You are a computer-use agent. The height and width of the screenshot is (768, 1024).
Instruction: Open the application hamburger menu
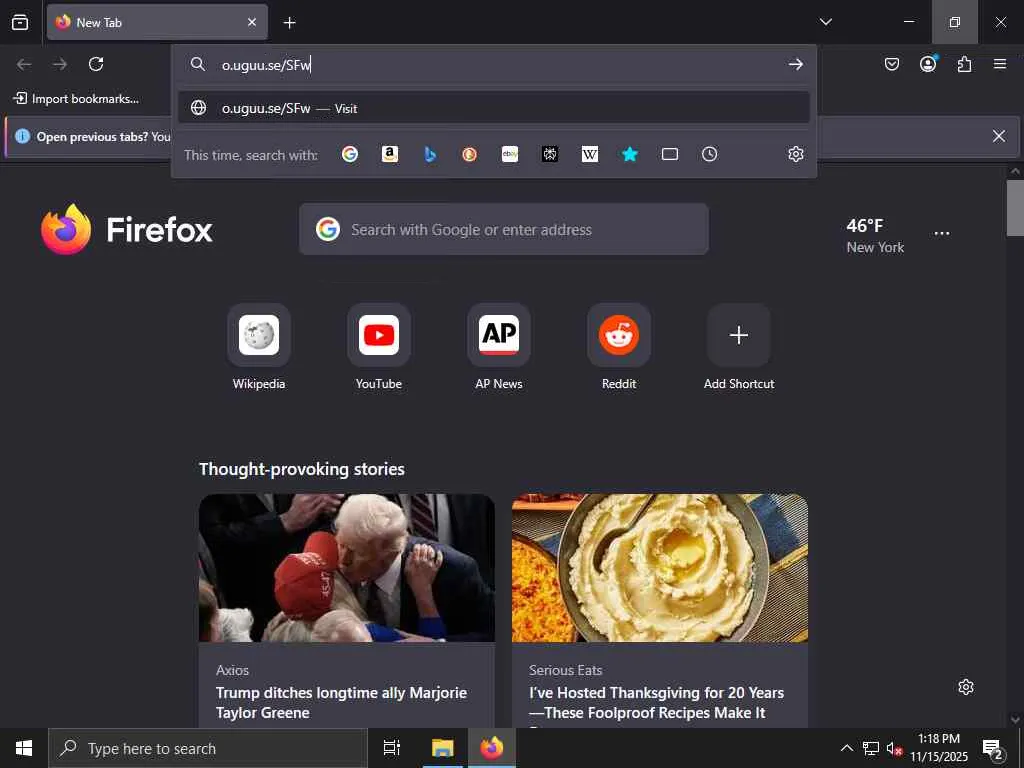pyautogui.click(x=1000, y=64)
